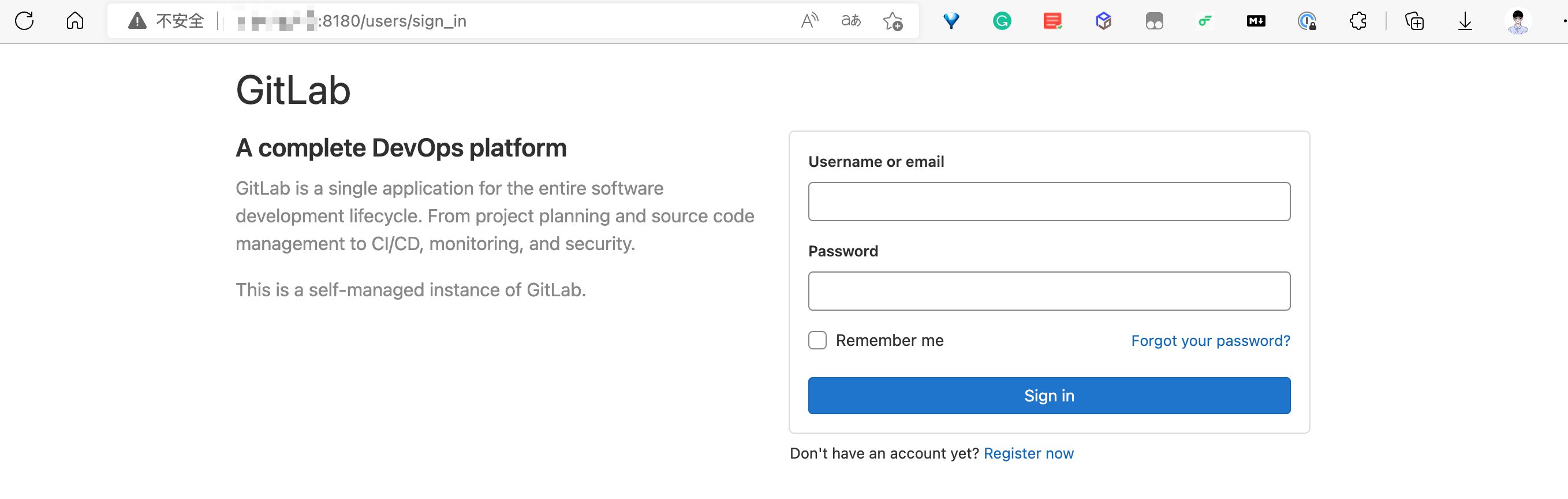Follow the Register now link
Viewport: 1568px width, 499px height.
(1028, 453)
